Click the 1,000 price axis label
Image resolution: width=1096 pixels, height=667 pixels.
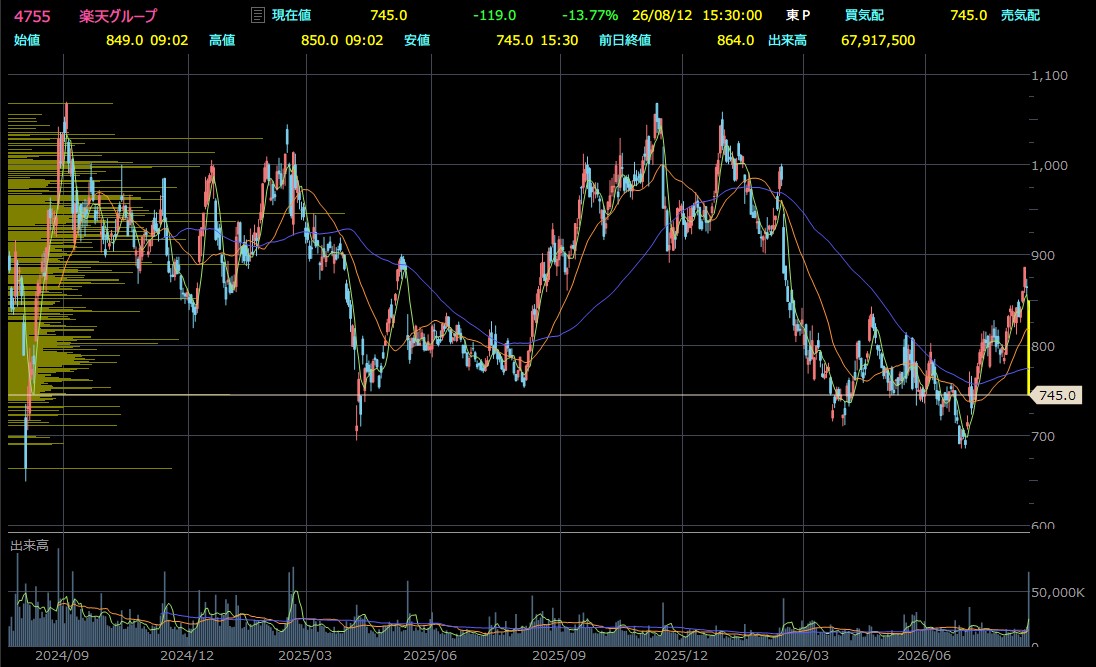pos(1049,166)
